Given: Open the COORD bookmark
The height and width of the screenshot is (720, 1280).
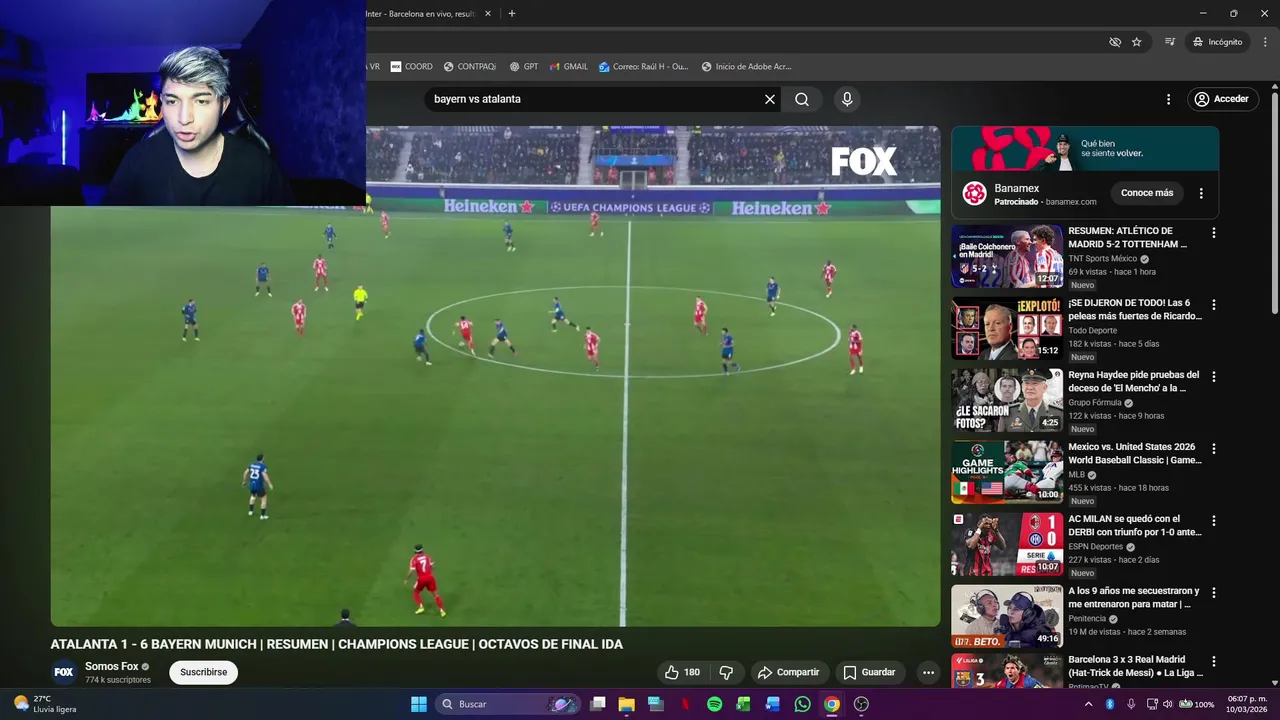Looking at the screenshot, I should [412, 67].
